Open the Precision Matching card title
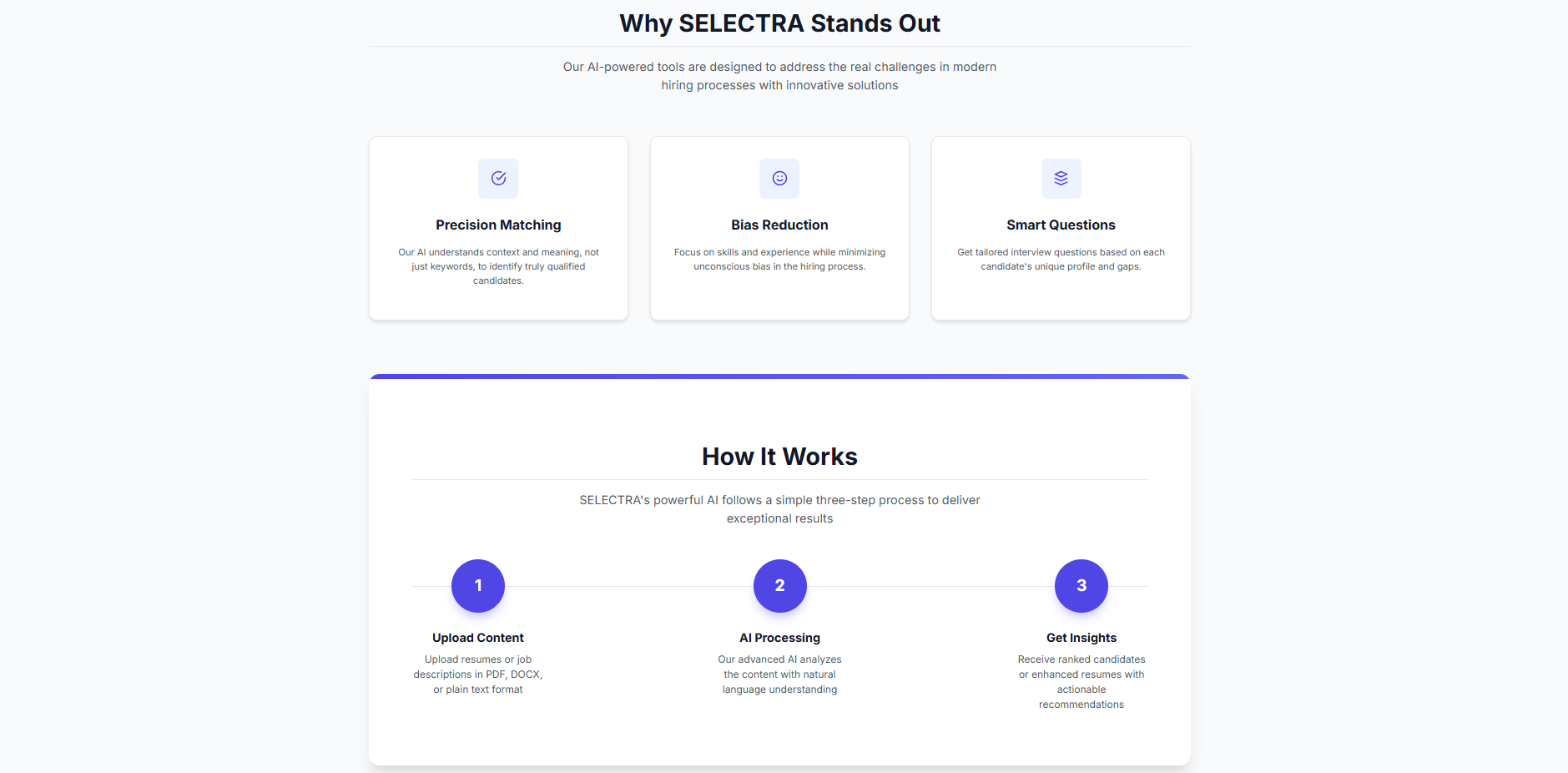This screenshot has height=773, width=1568. pos(498,225)
